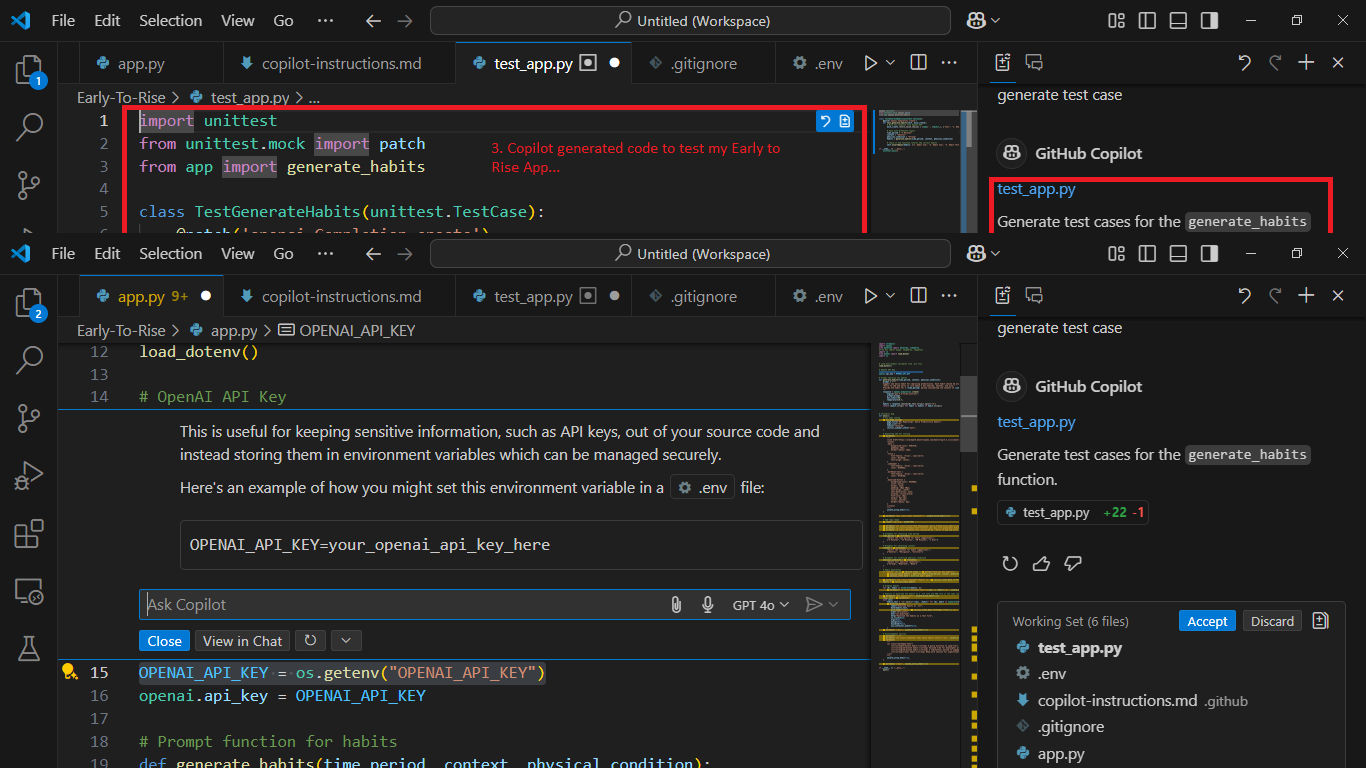Screen dimensions: 1366x768
Task: Toggle secondary side bar in test_app.py editor window
Action: pos(1209,20)
